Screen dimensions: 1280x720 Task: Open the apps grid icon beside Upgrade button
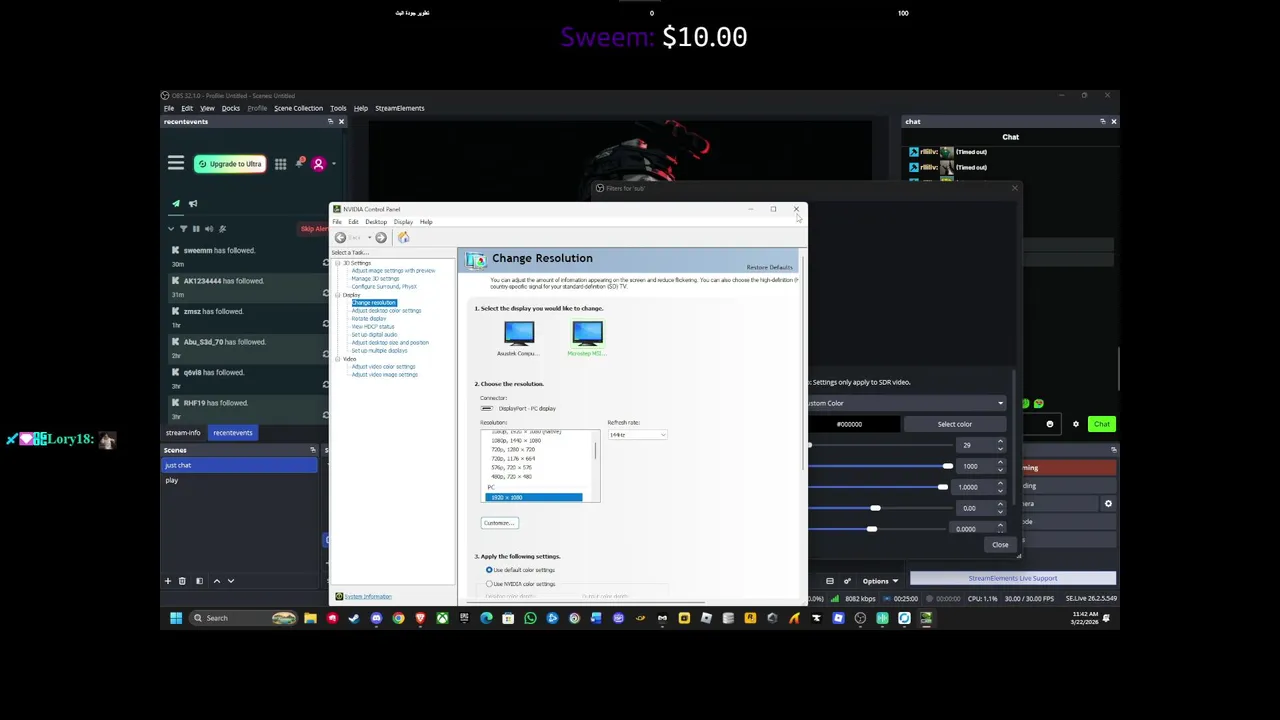pyautogui.click(x=281, y=164)
